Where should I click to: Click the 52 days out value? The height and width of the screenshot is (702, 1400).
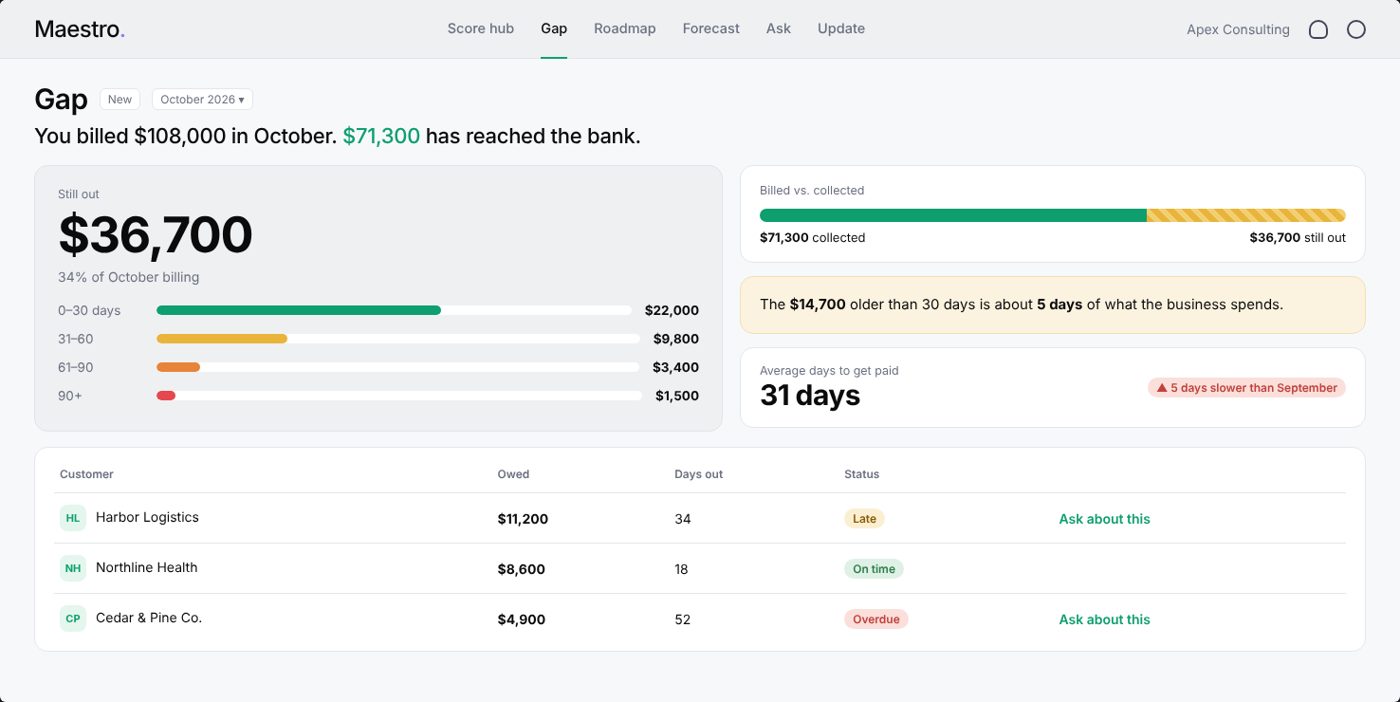682,619
